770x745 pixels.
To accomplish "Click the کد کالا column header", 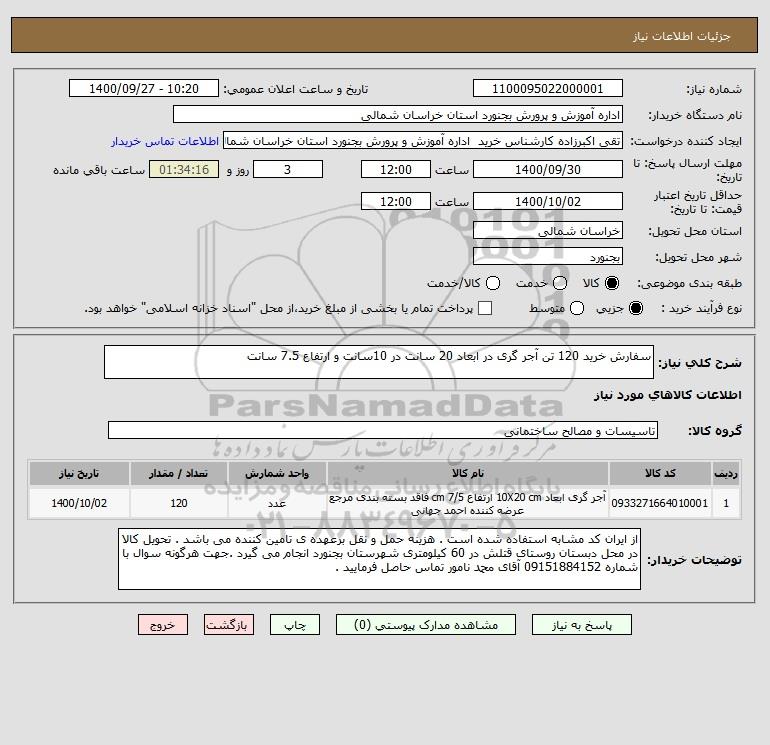I will (x=660, y=473).
